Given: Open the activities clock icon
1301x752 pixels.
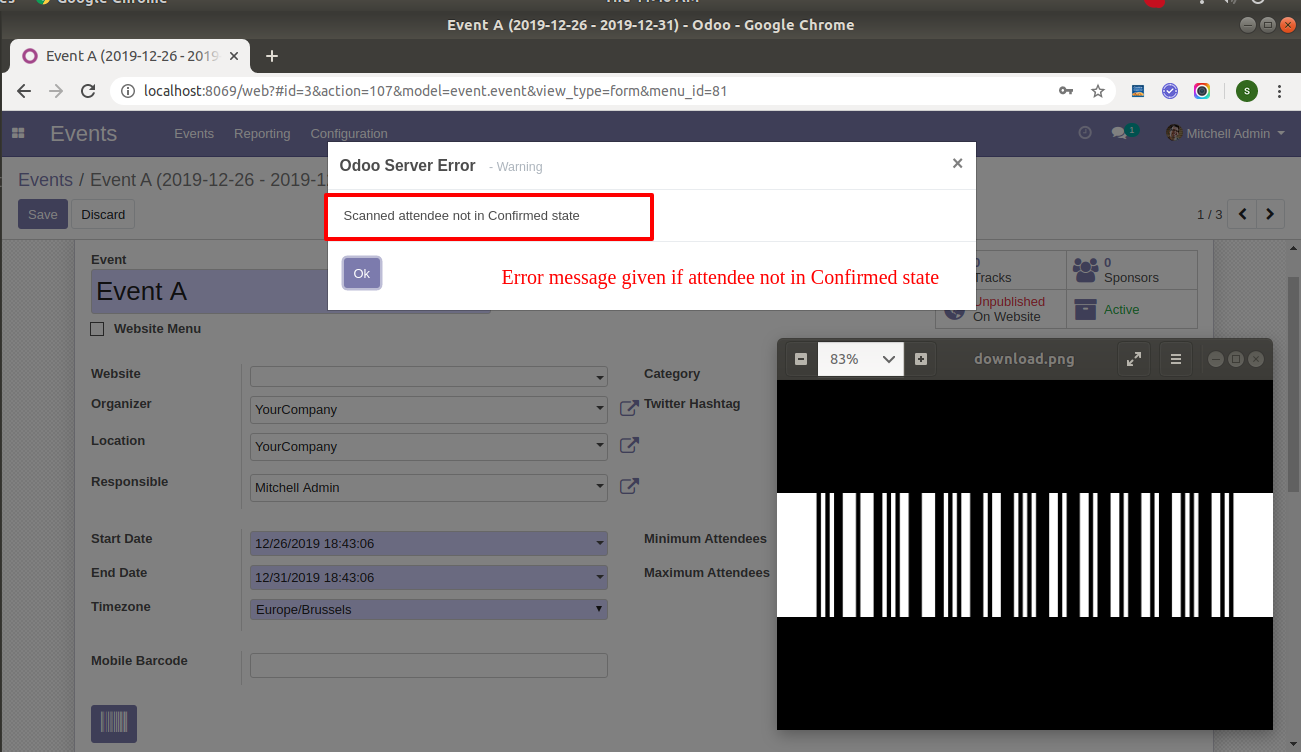Looking at the screenshot, I should (x=1085, y=133).
